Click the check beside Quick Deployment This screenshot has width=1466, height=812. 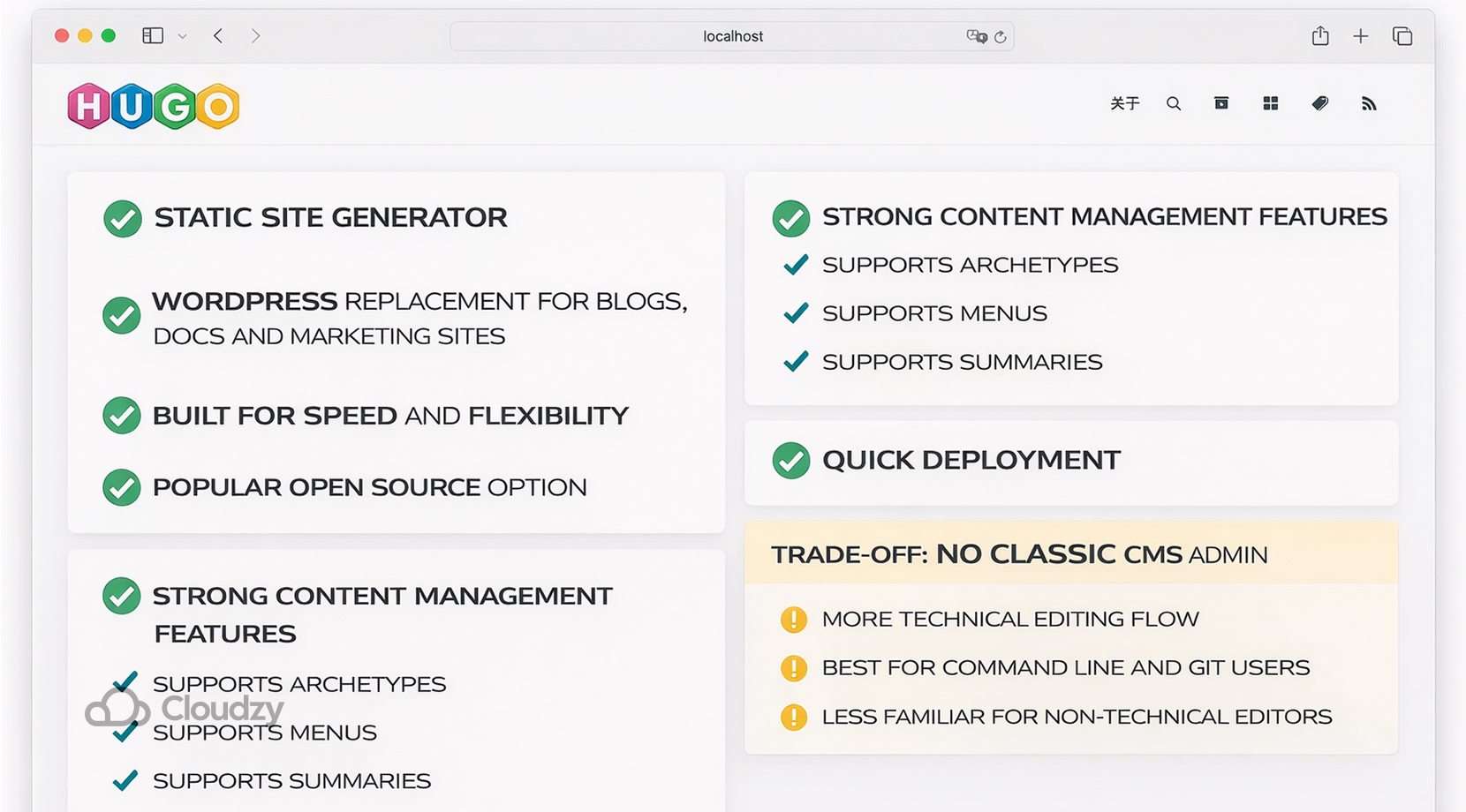[791, 460]
